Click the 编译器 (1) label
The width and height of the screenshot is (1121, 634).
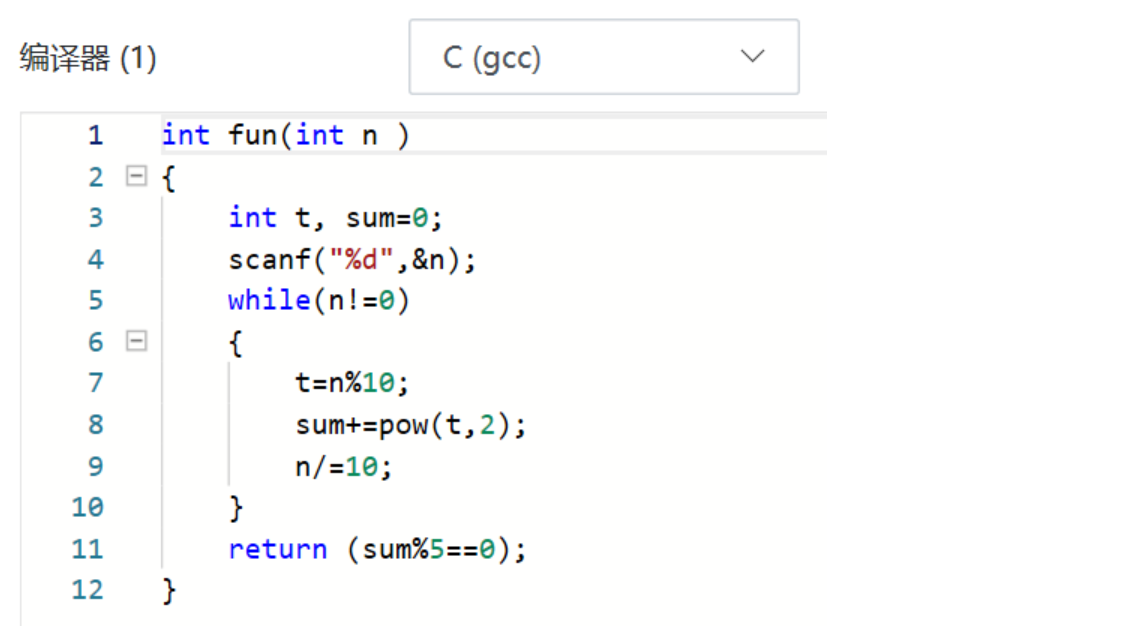click(88, 58)
